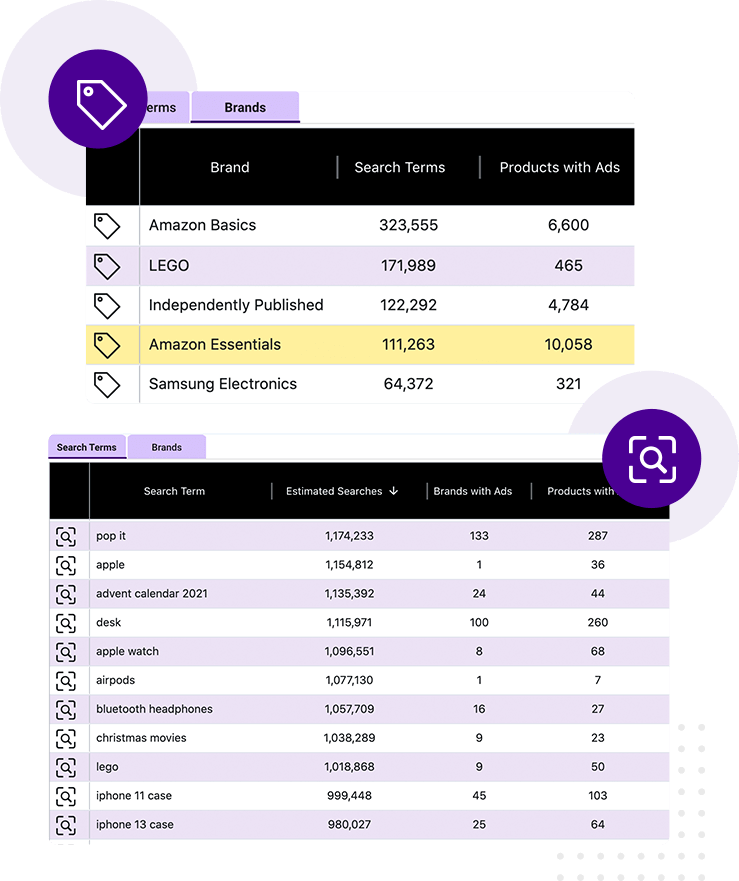Sort by Search Terms column header

coord(400,167)
